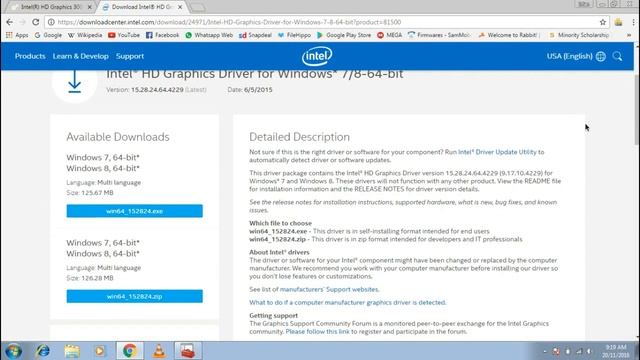Click Chrome icon in taskbar
This screenshot has height=360, width=640.
pos(130,351)
